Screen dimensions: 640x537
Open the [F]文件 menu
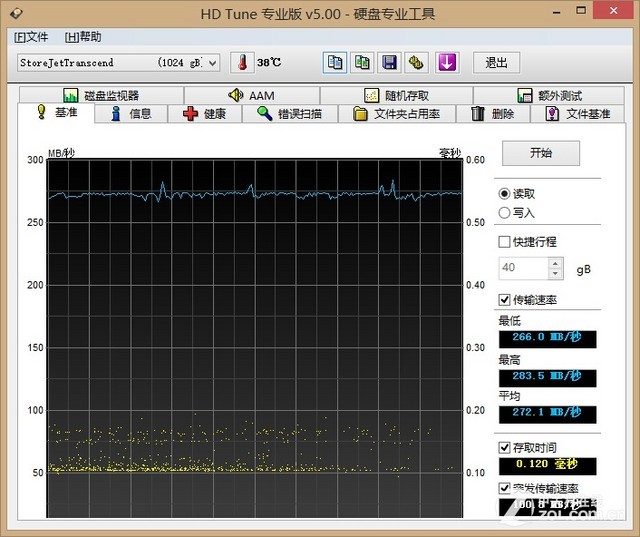pyautogui.click(x=31, y=37)
